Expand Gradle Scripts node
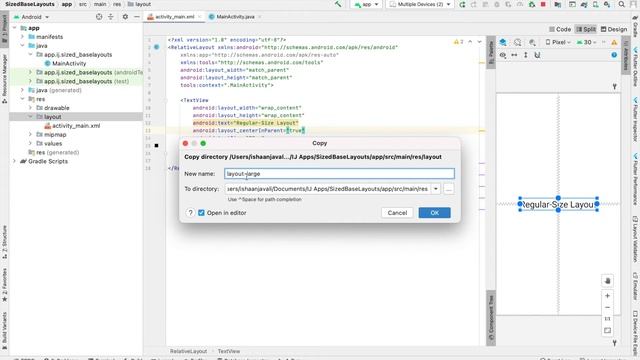The image size is (640, 360). coord(15,161)
